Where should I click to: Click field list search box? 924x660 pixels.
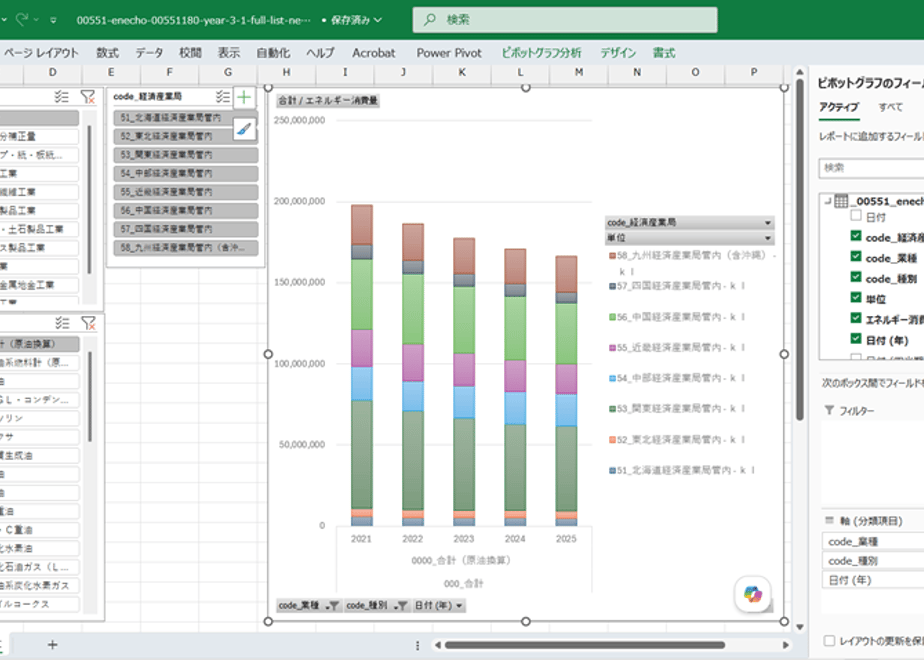point(871,168)
